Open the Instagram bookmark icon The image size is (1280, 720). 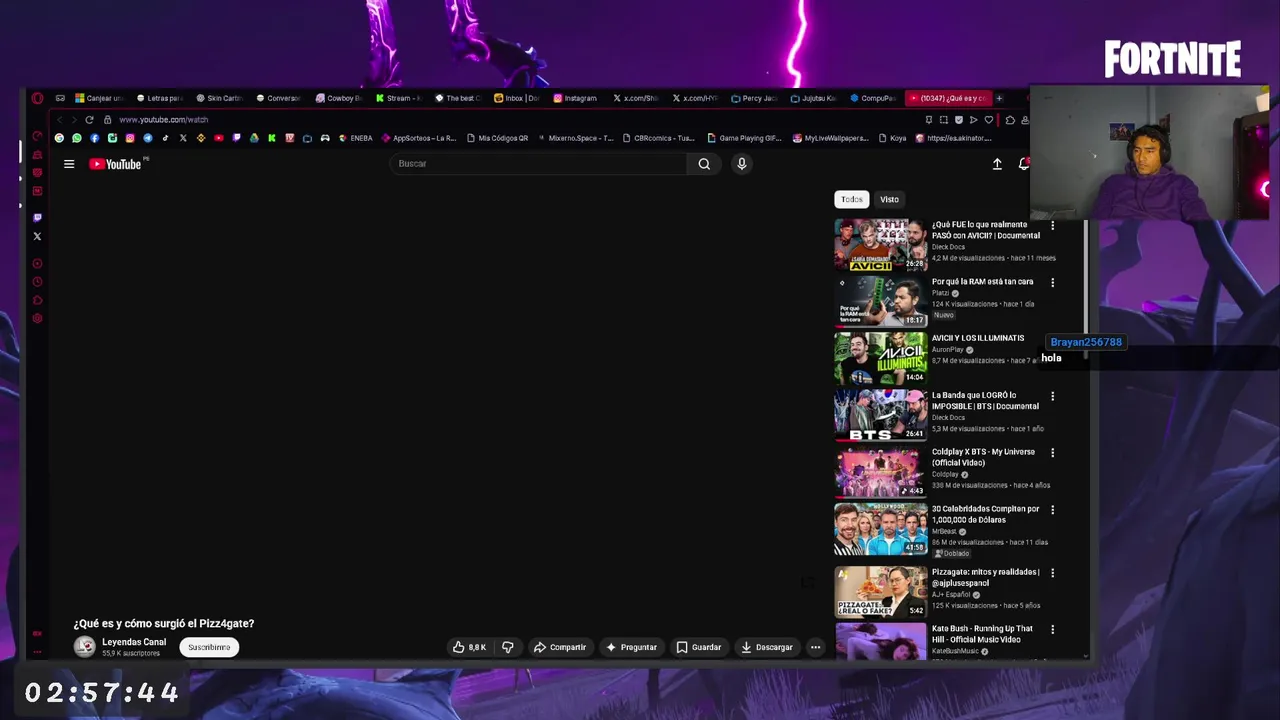tap(130, 138)
